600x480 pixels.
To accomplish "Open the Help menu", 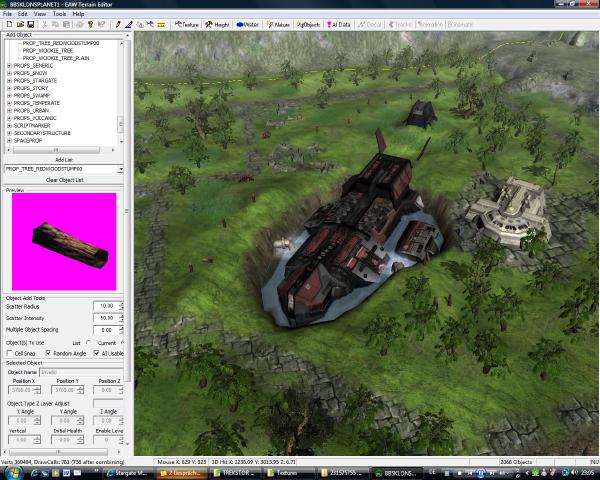I will tap(78, 14).
